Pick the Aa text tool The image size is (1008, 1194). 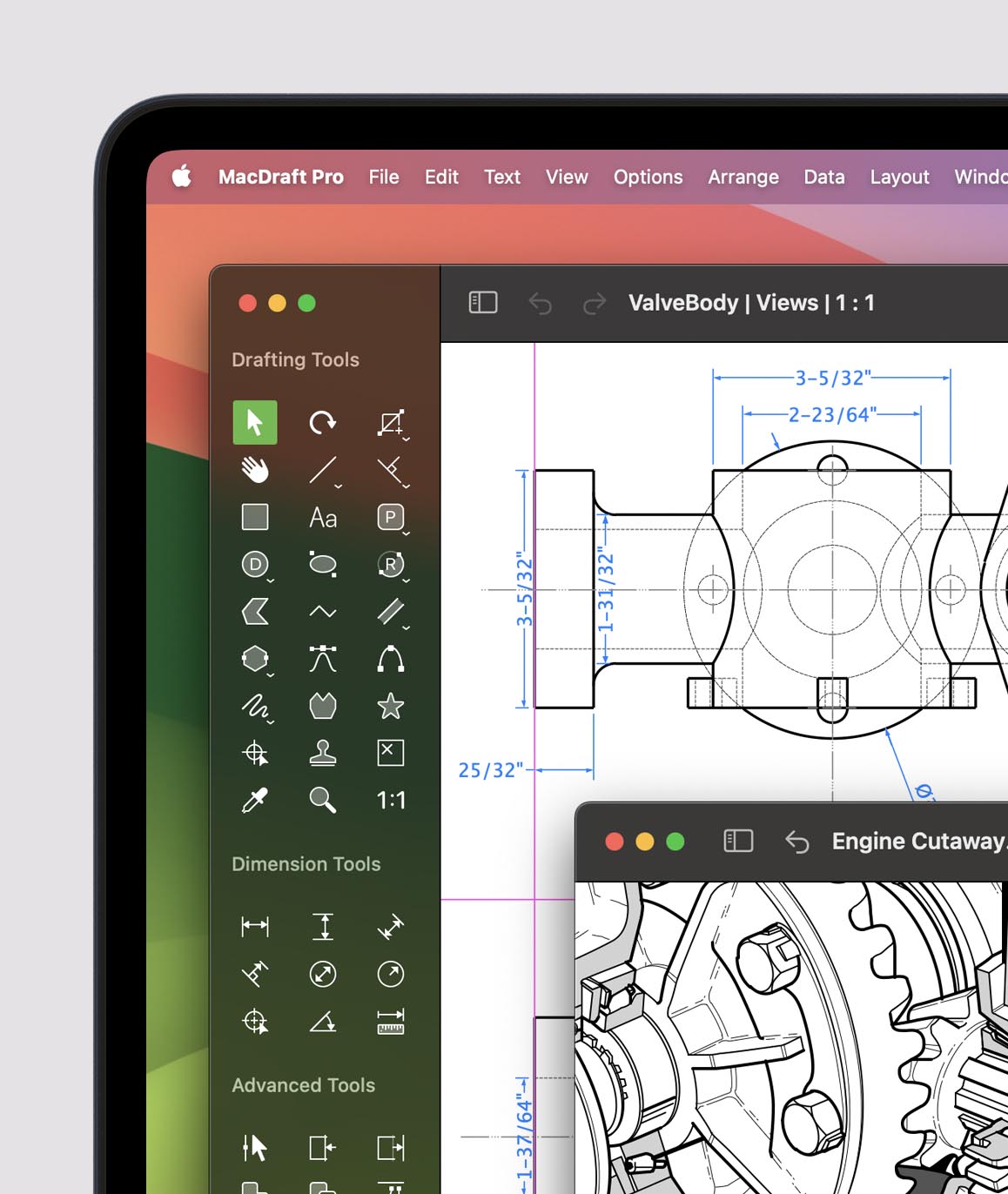(x=323, y=518)
